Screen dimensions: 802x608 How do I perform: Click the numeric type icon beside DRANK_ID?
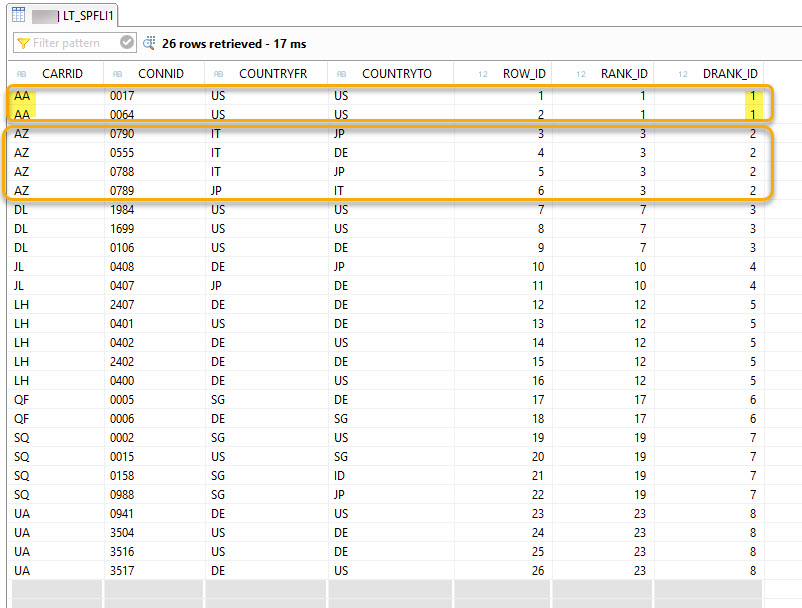[x=684, y=74]
